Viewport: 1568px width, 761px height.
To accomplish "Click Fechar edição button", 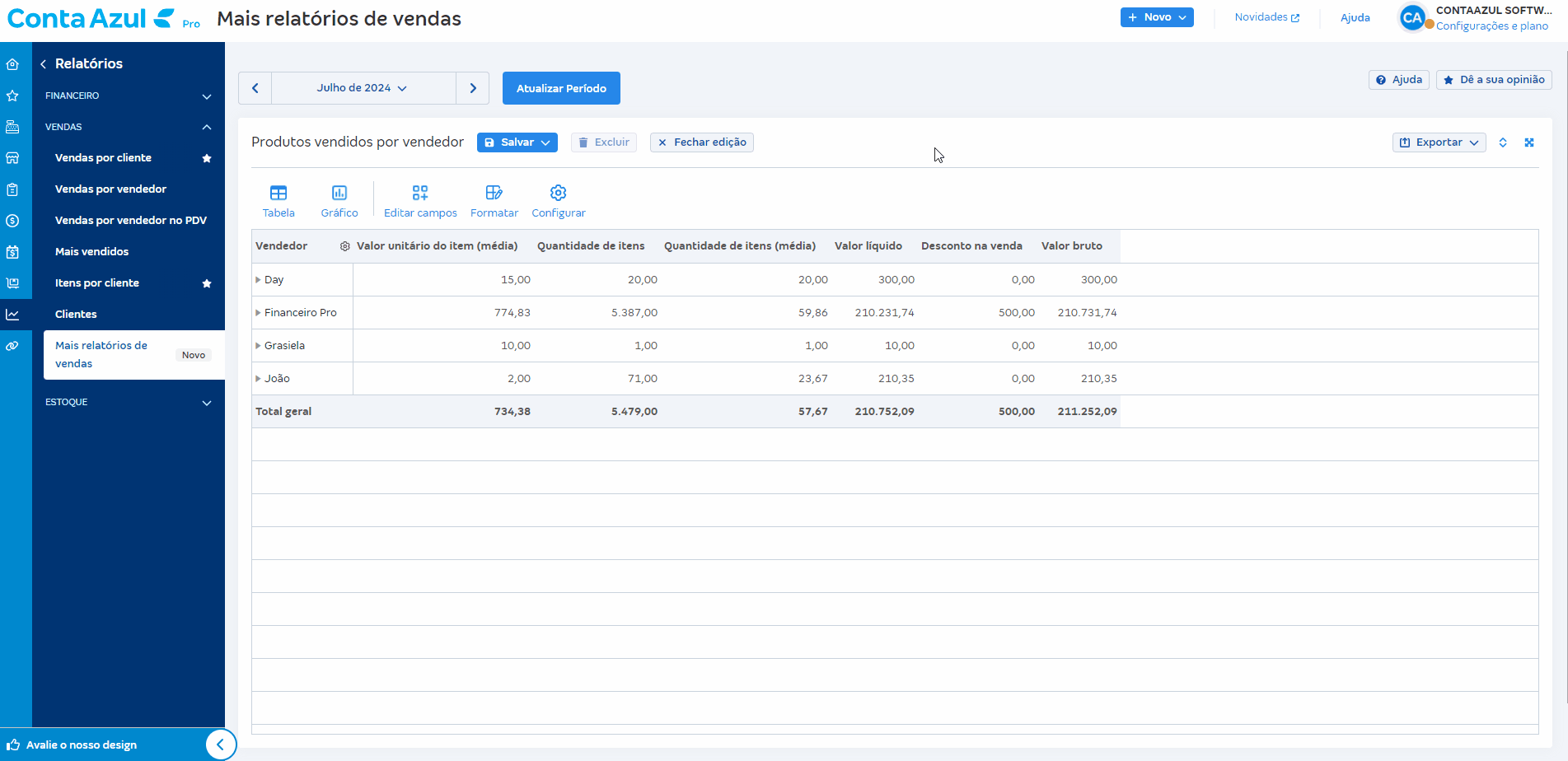I will tap(701, 142).
